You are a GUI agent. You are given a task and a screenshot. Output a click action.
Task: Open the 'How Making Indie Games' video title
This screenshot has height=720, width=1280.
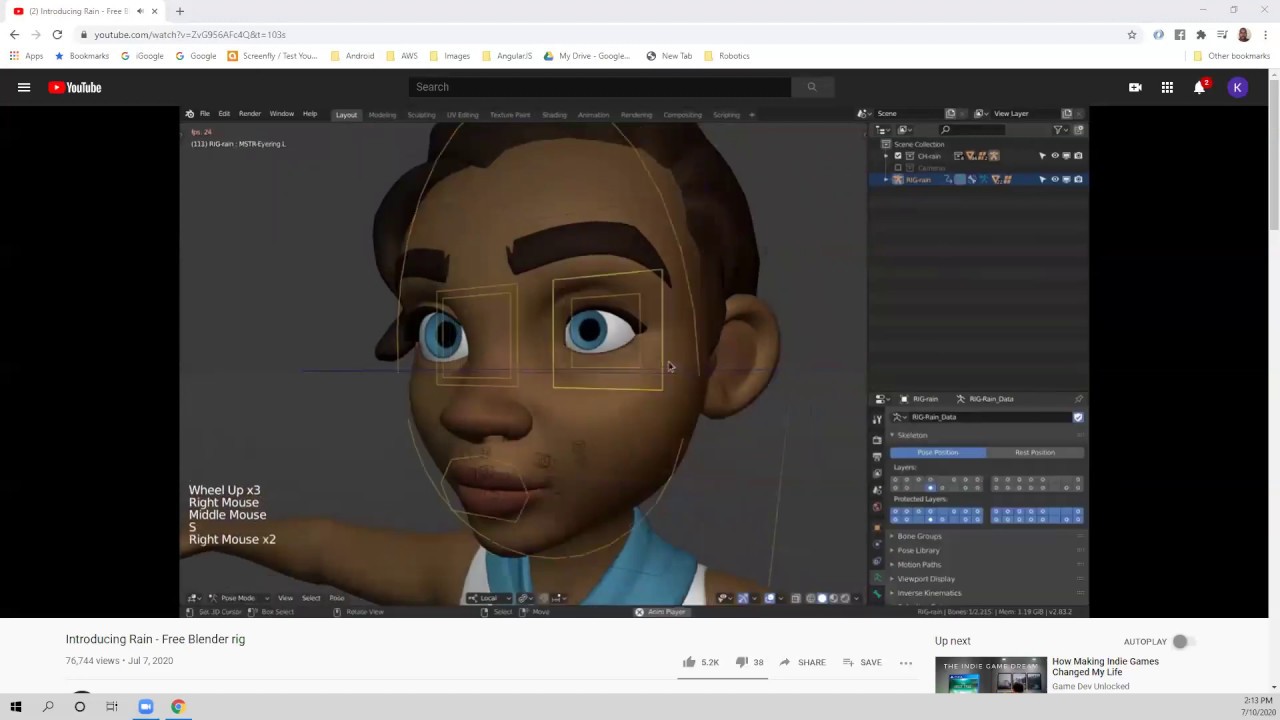pos(1105,667)
